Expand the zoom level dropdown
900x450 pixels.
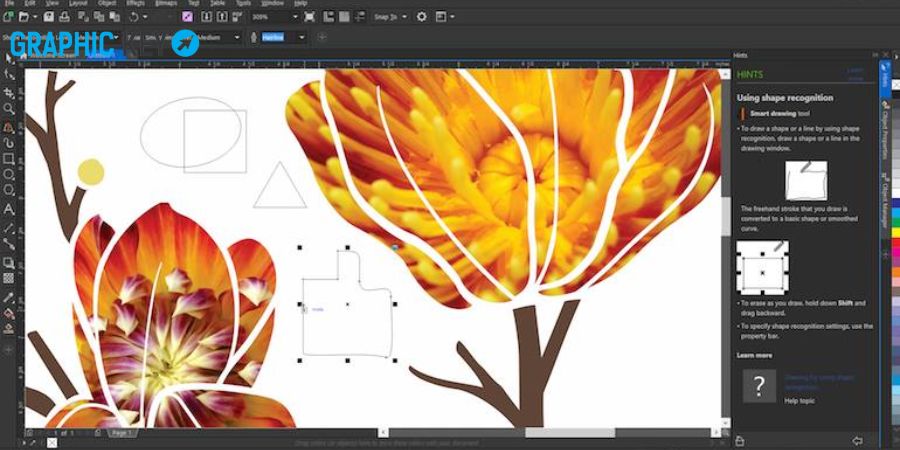(x=295, y=17)
